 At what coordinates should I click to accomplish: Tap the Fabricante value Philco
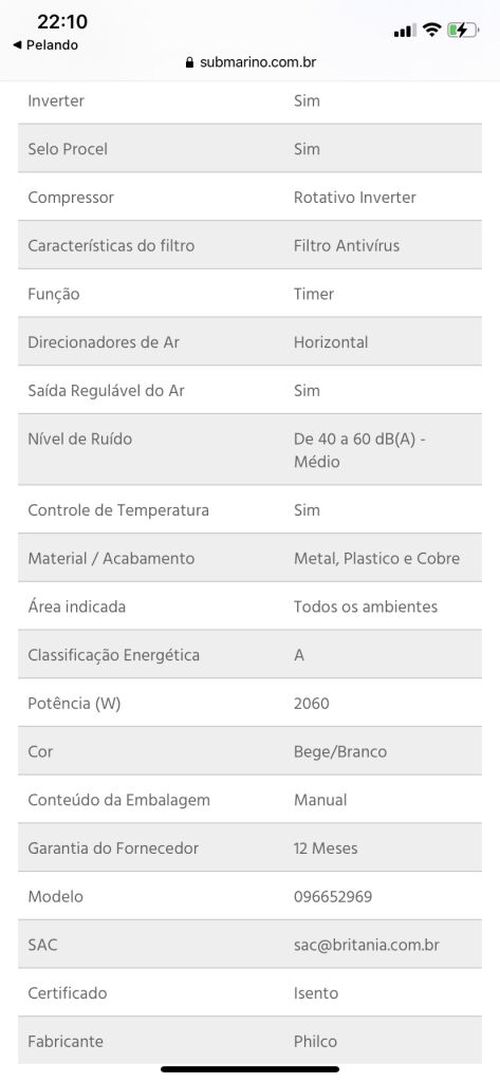pyautogui.click(x=315, y=1041)
